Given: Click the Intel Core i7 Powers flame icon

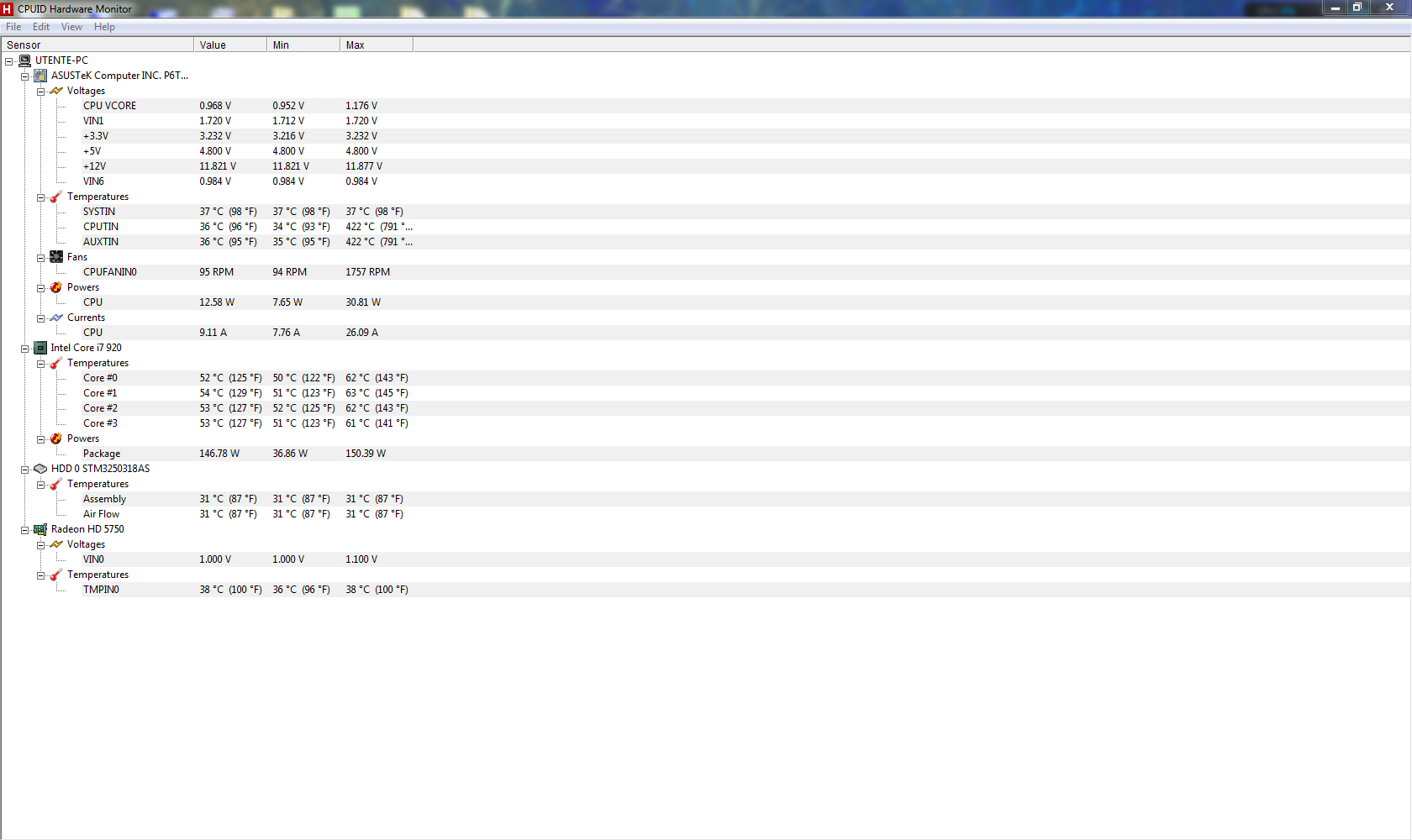Looking at the screenshot, I should point(56,438).
